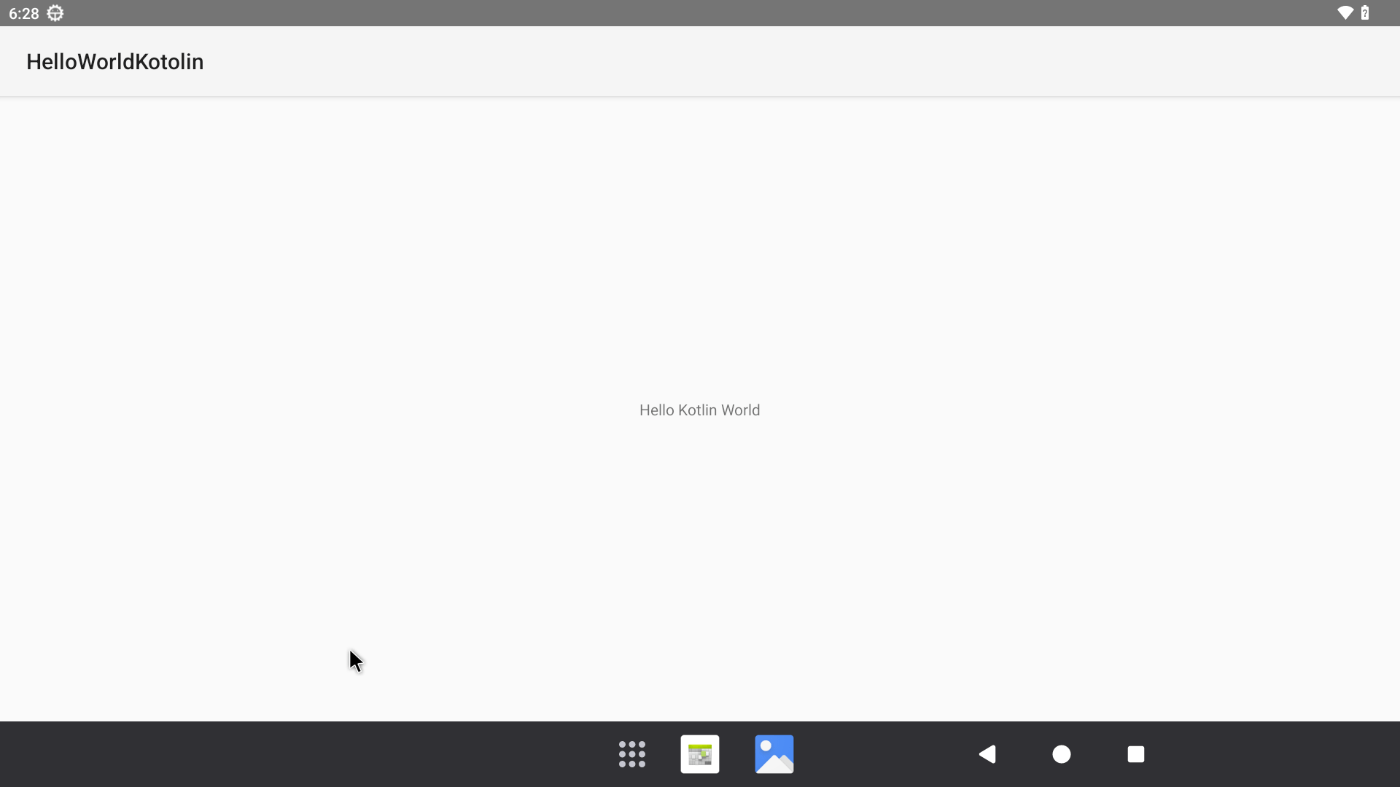Tap the Back navigation triangle
The width and height of the screenshot is (1400, 787).
(x=987, y=754)
